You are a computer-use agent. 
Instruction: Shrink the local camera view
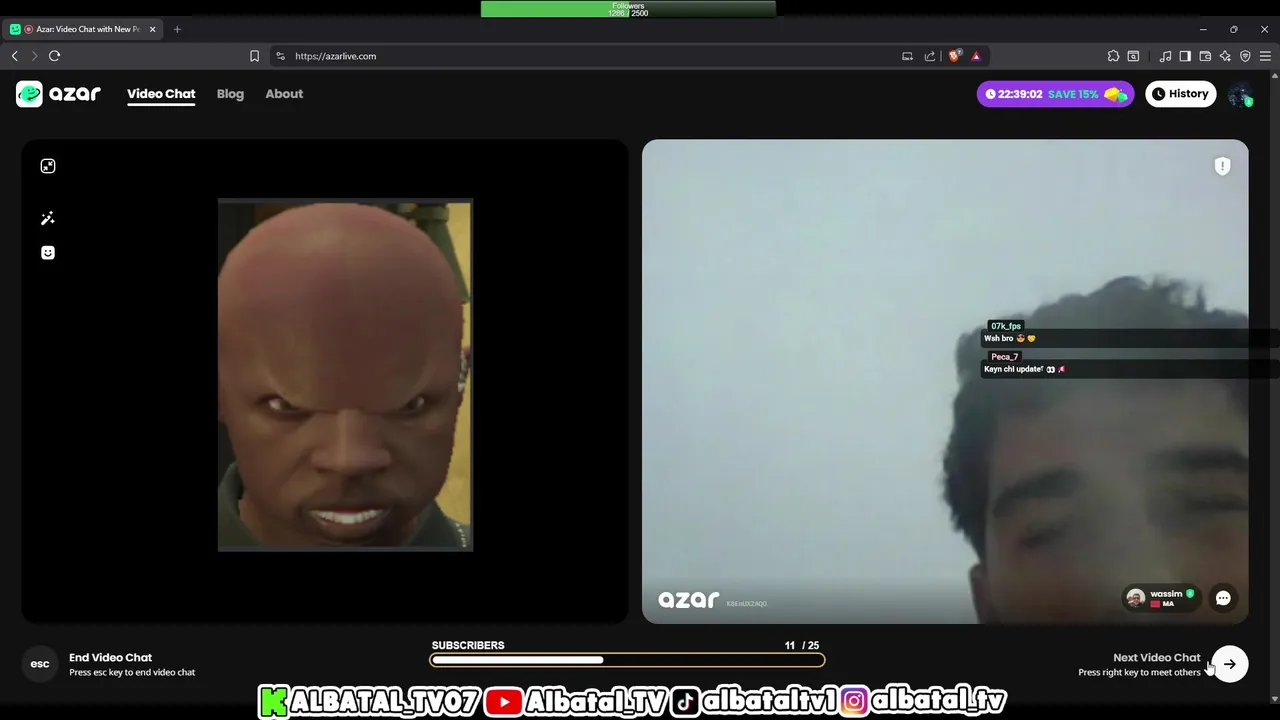click(x=48, y=166)
